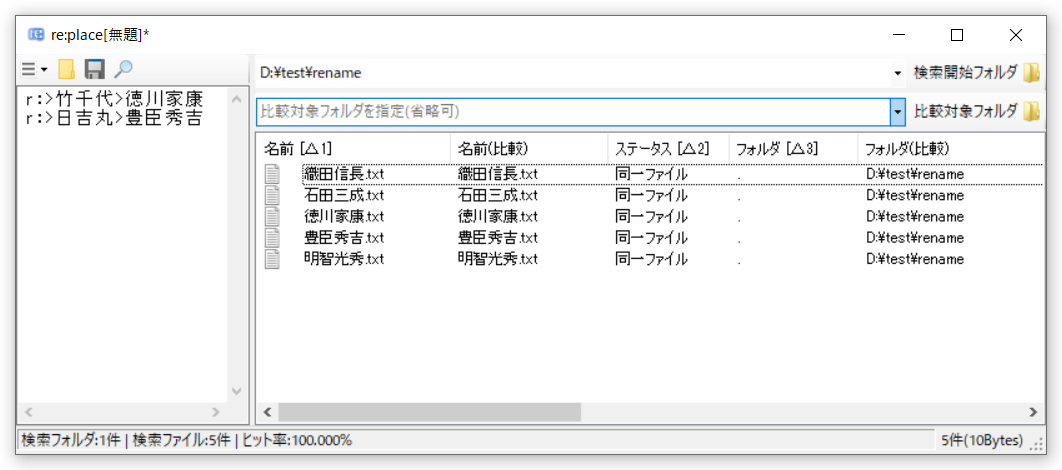Click the 検索開始フォルダ folder icon
This screenshot has height=470, width=1062.
click(x=1031, y=73)
